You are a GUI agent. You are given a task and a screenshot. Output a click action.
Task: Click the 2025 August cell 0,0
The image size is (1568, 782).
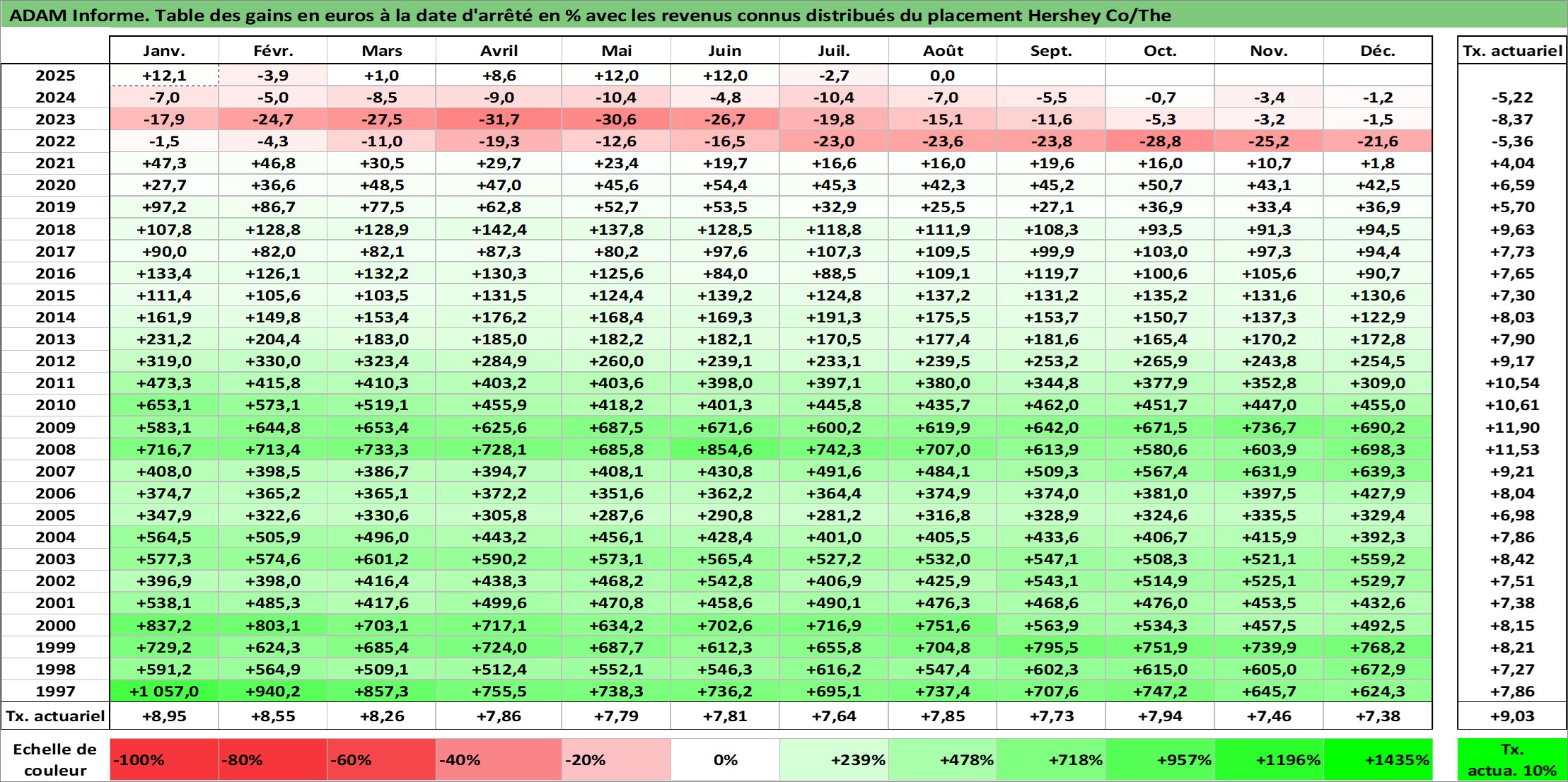tap(943, 76)
